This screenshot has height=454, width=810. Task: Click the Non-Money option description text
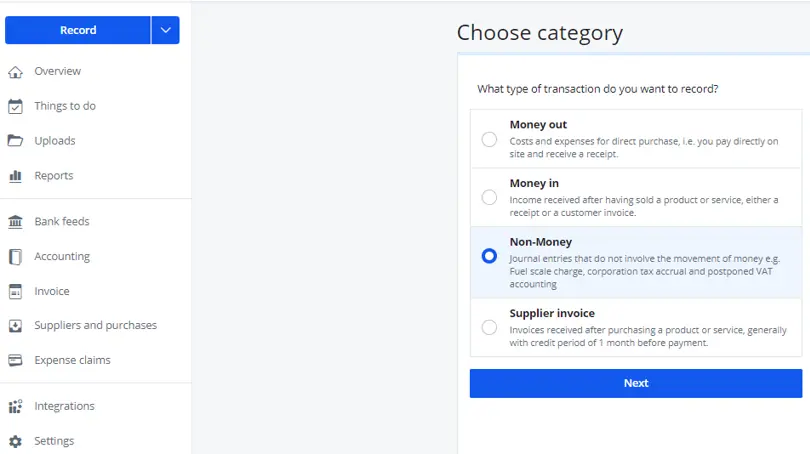coord(645,271)
